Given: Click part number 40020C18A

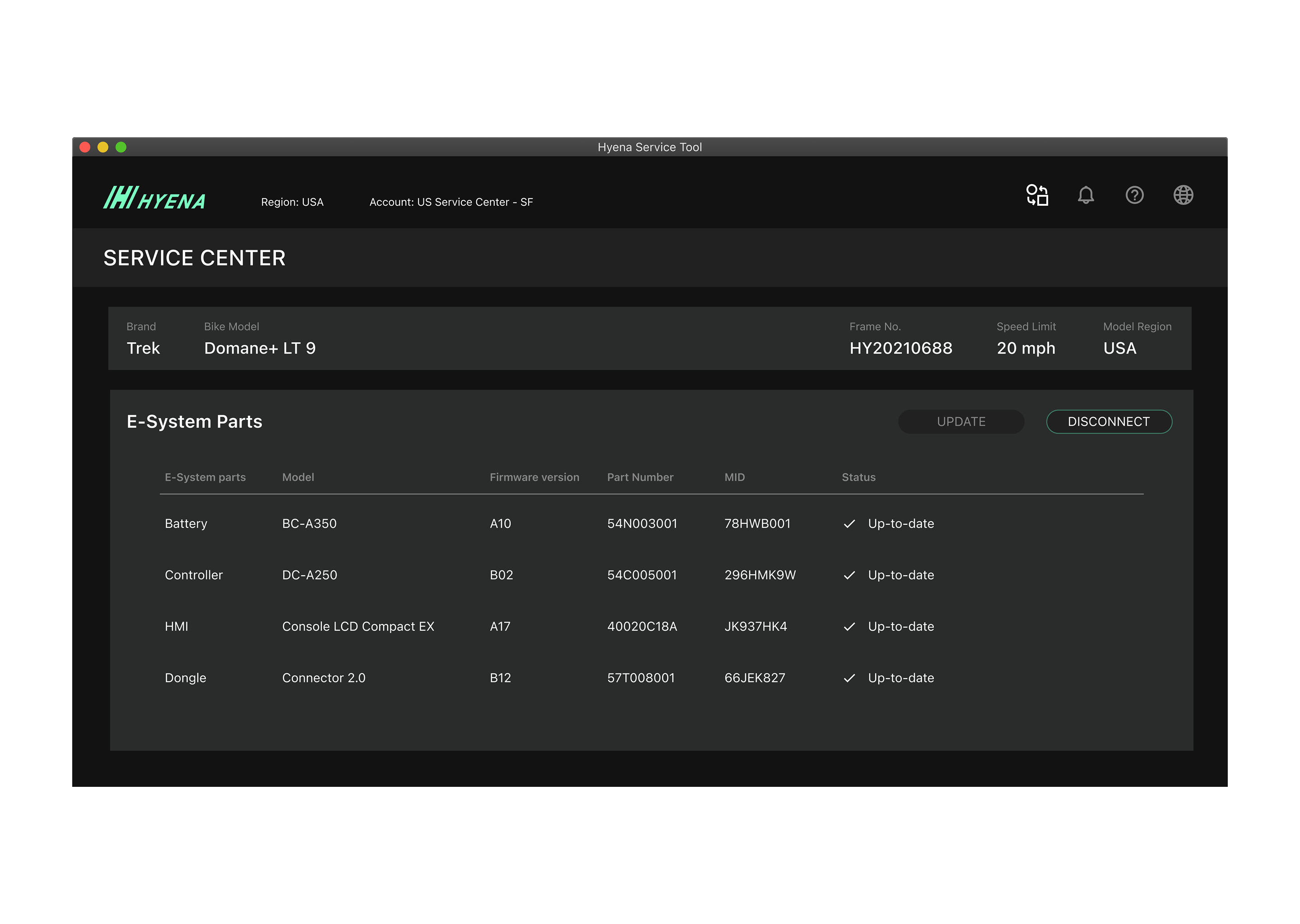Looking at the screenshot, I should (x=642, y=626).
